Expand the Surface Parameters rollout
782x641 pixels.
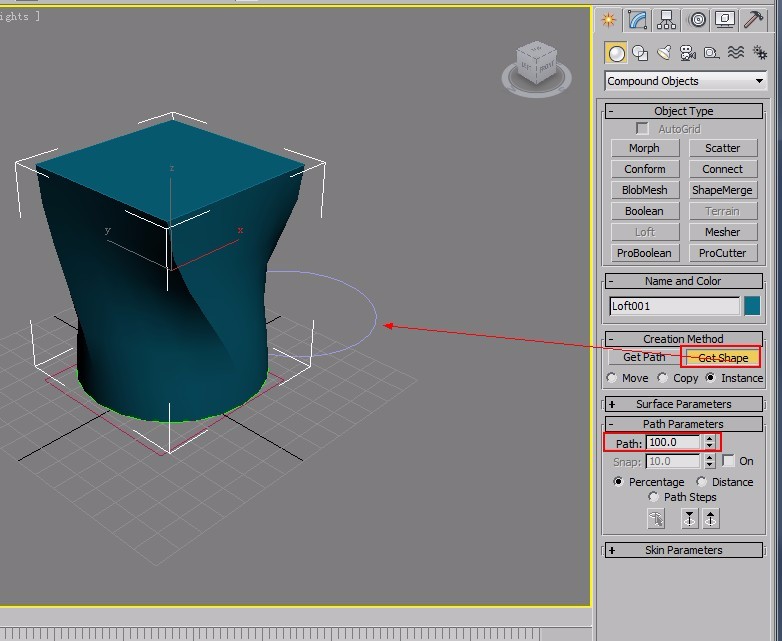click(x=684, y=404)
